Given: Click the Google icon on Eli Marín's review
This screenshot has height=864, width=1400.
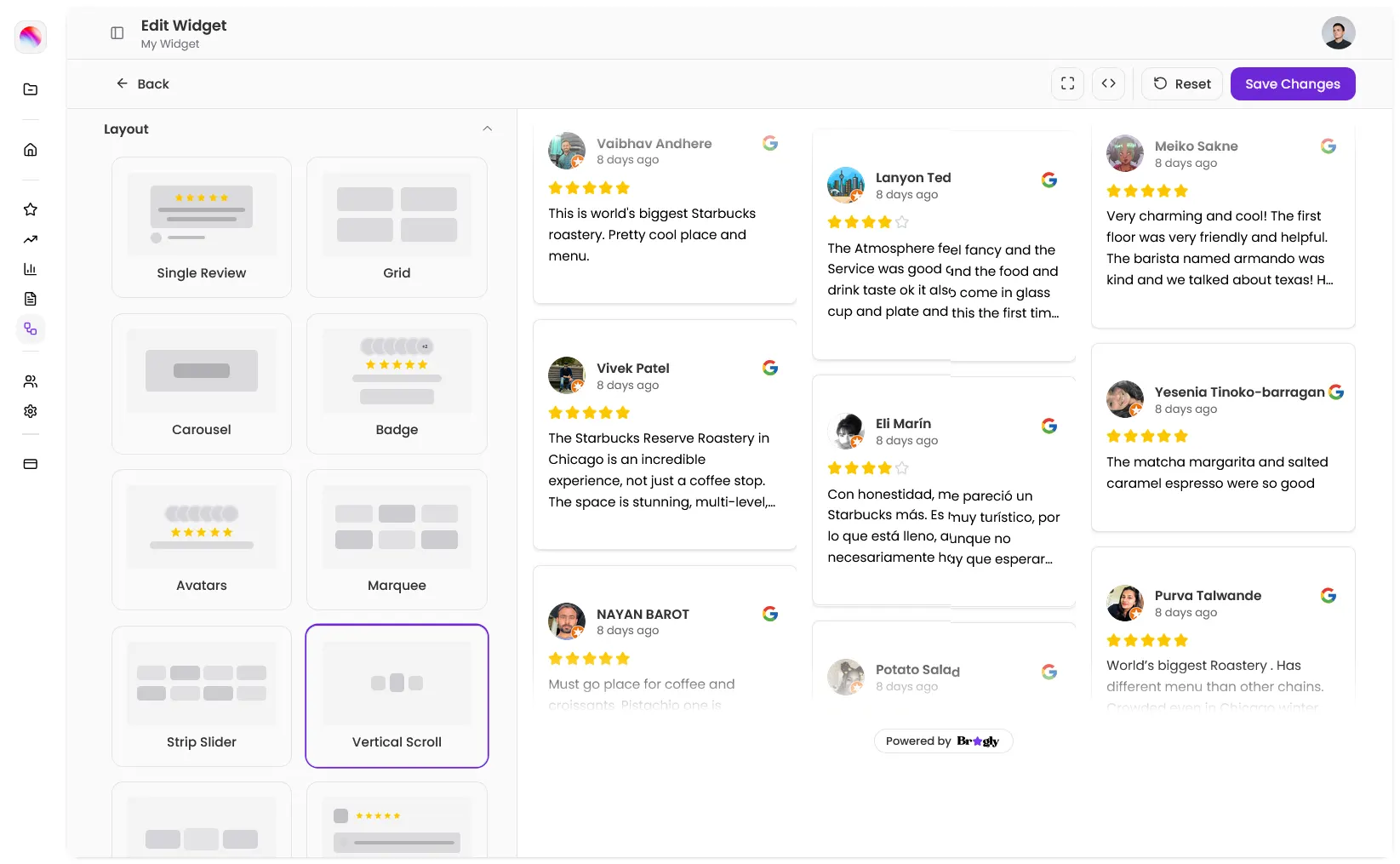Looking at the screenshot, I should 1049,426.
